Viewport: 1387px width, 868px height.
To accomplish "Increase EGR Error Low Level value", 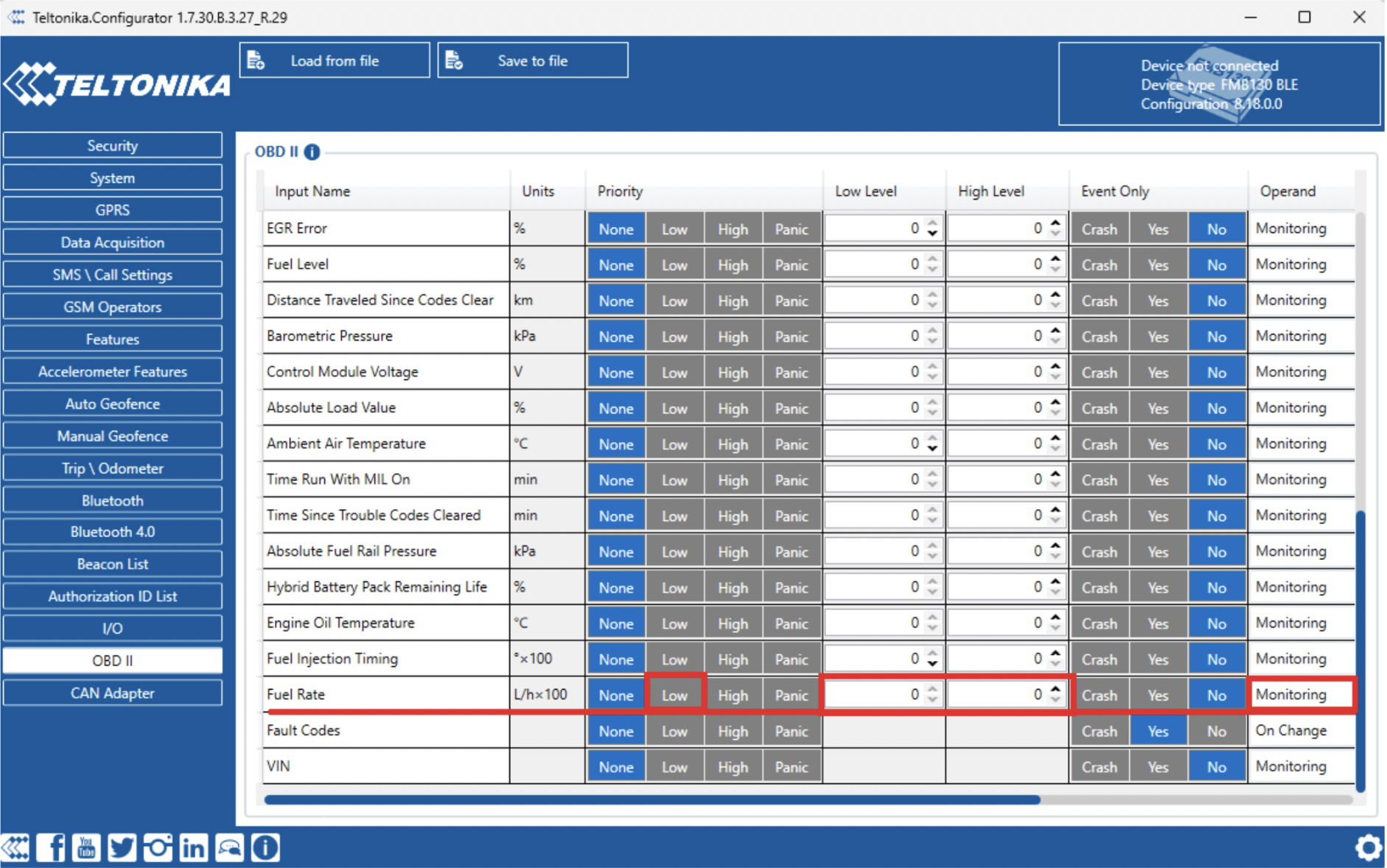I will pyautogui.click(x=932, y=223).
